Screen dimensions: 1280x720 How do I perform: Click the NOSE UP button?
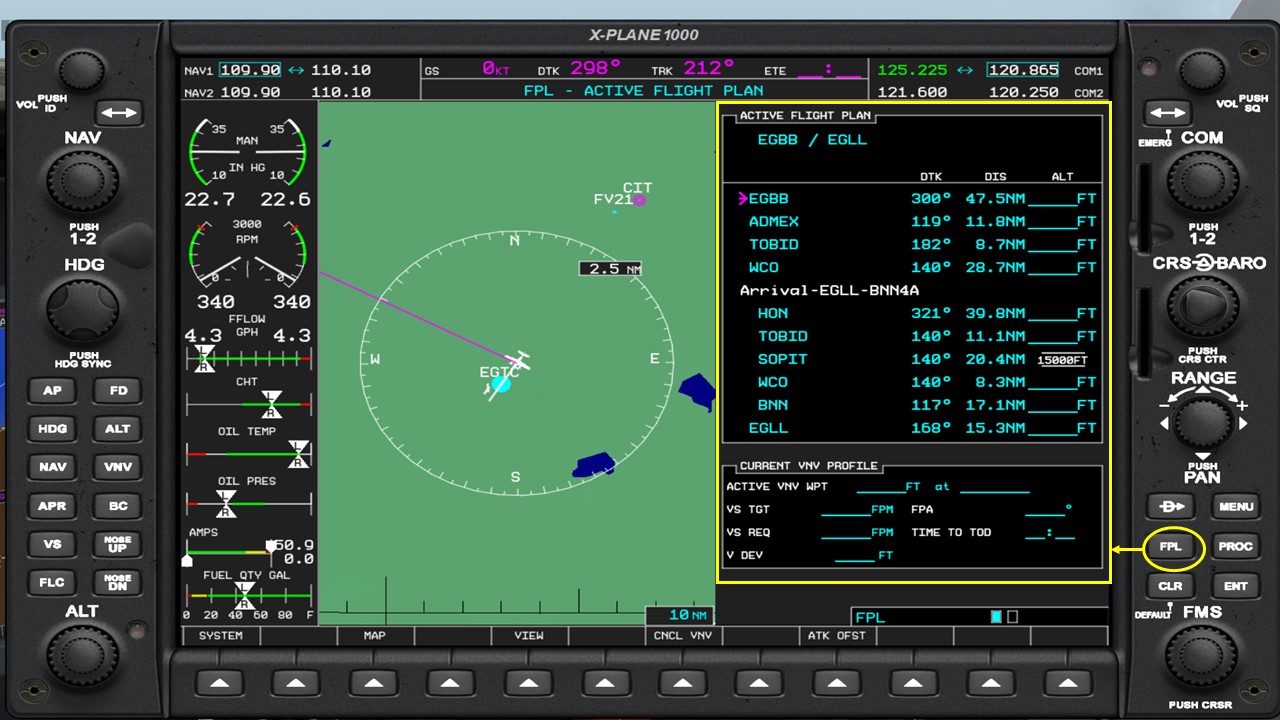(x=118, y=544)
